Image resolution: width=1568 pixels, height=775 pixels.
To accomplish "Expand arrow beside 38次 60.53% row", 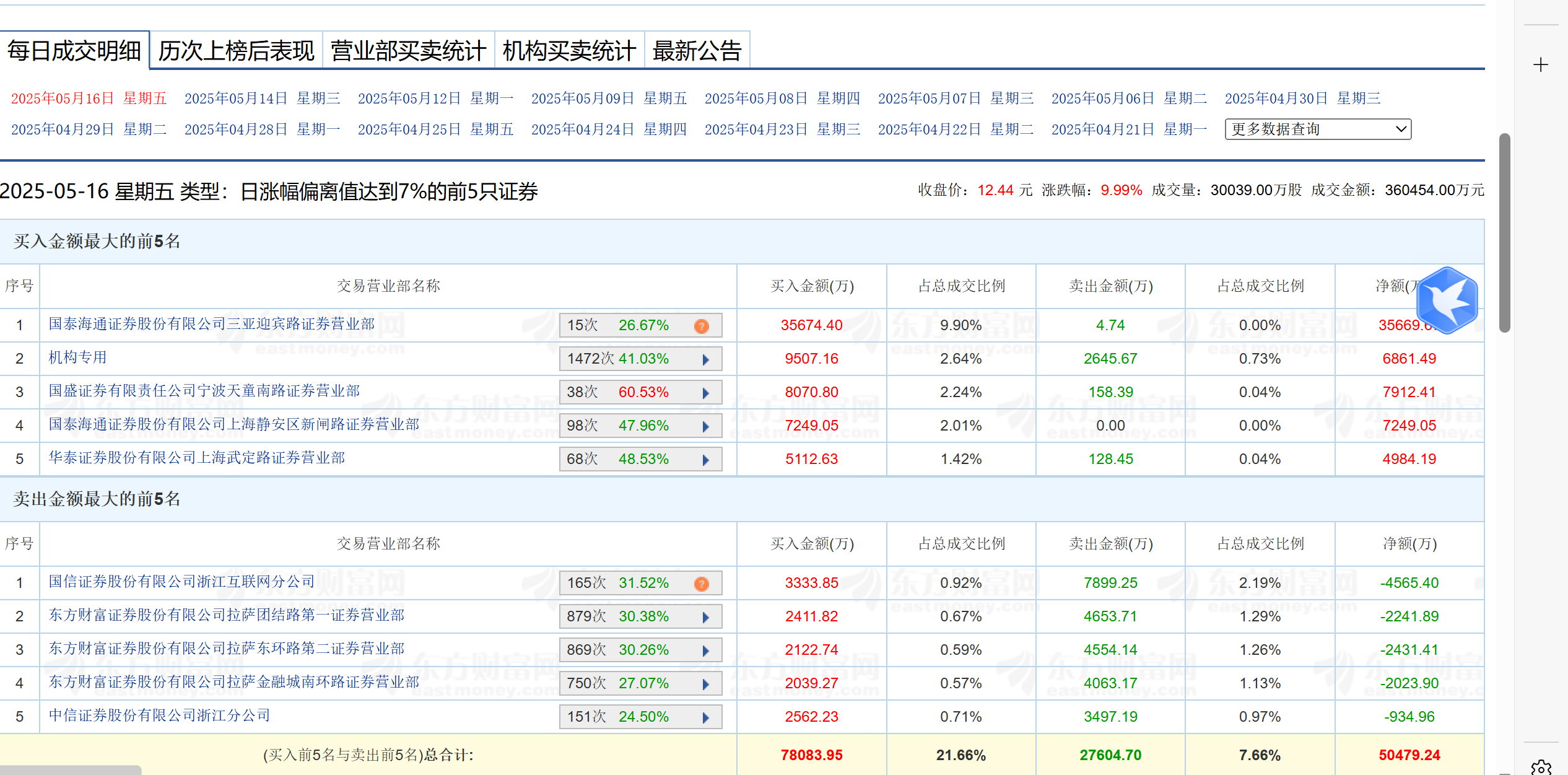I will point(707,392).
